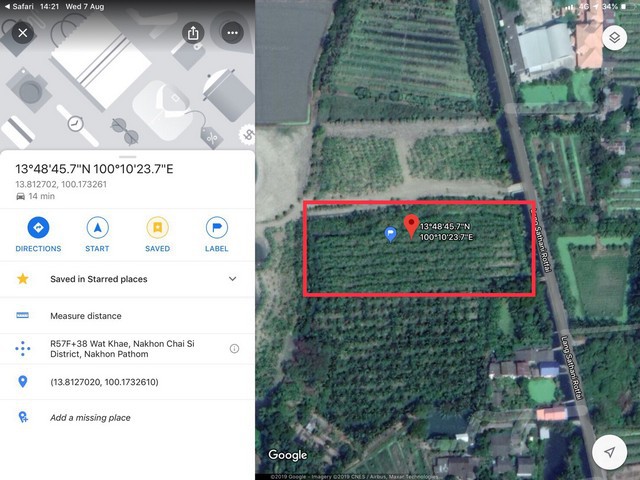Return to Safari via back link
The image size is (640, 480).
pyautogui.click(x=19, y=7)
